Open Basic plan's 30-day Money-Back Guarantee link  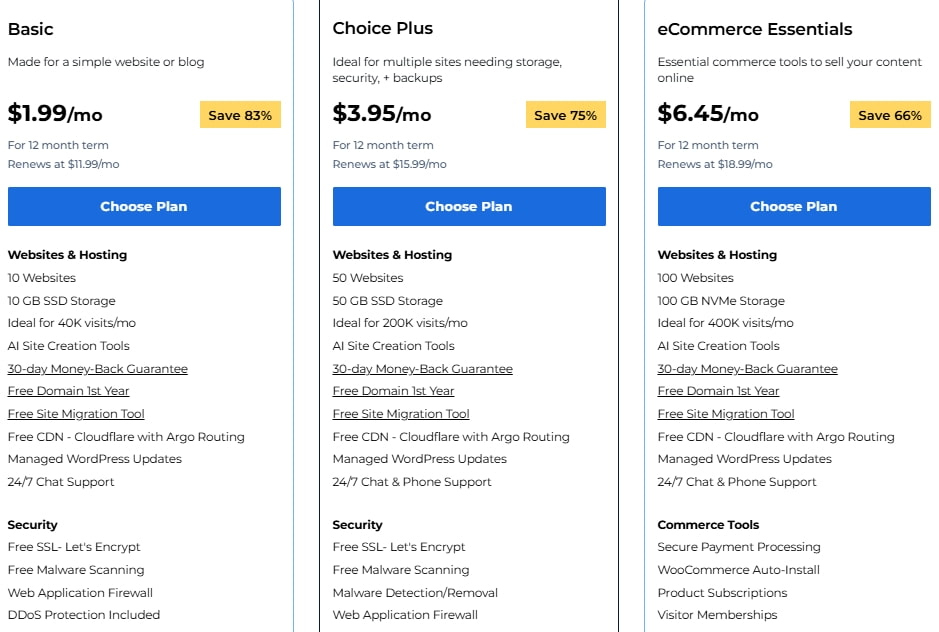point(97,369)
